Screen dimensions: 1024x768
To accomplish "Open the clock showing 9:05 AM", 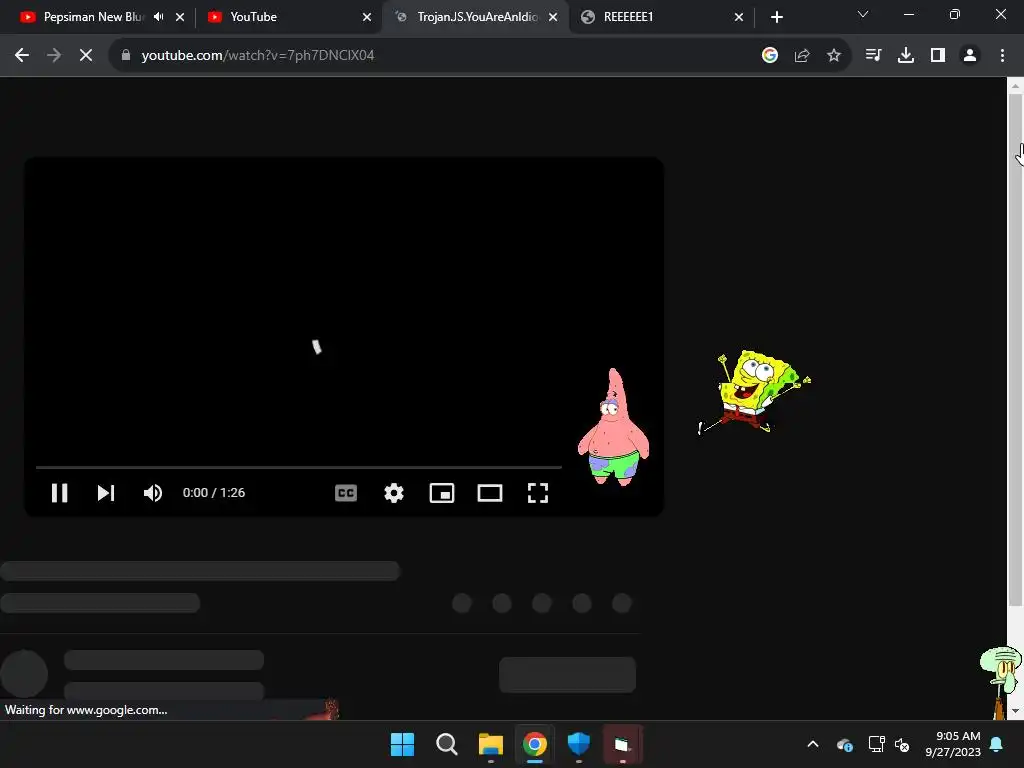I will pyautogui.click(x=953, y=744).
